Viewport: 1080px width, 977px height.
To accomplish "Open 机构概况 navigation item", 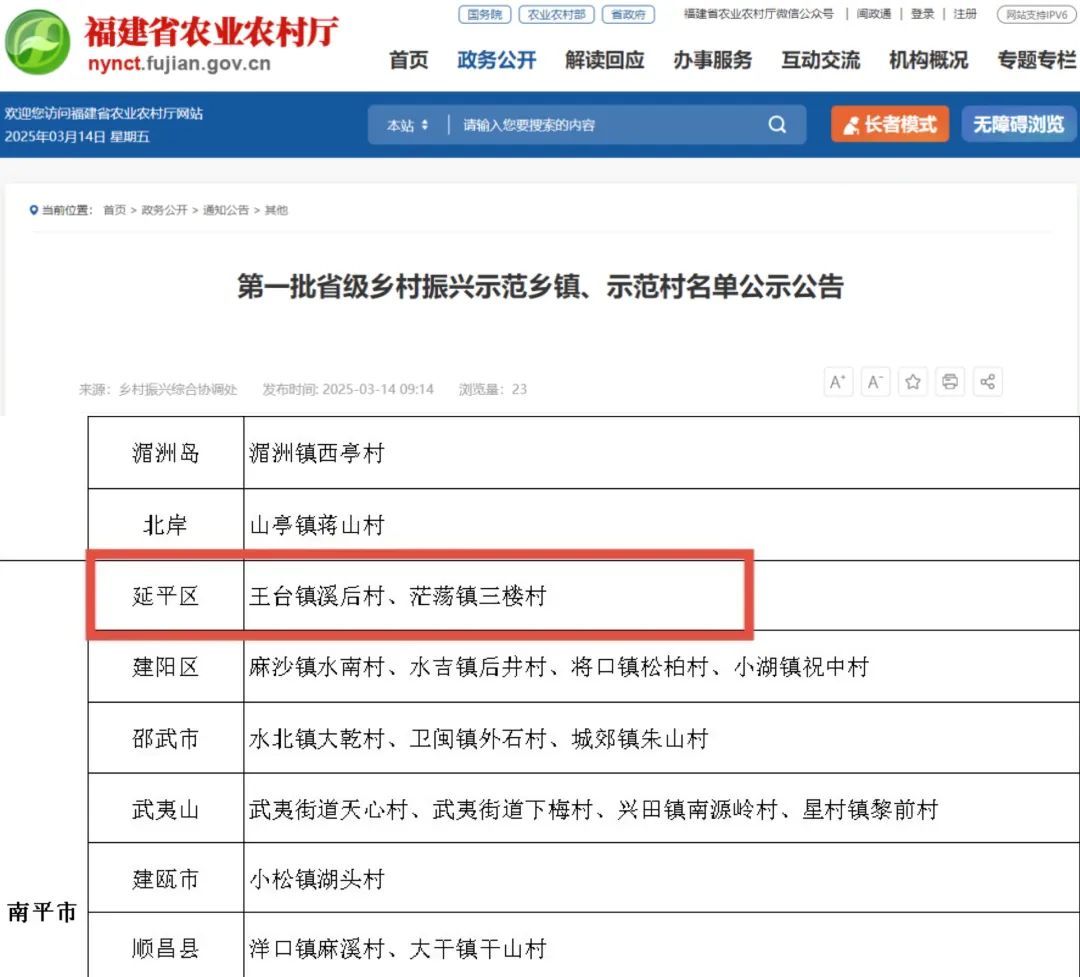I will point(928,60).
